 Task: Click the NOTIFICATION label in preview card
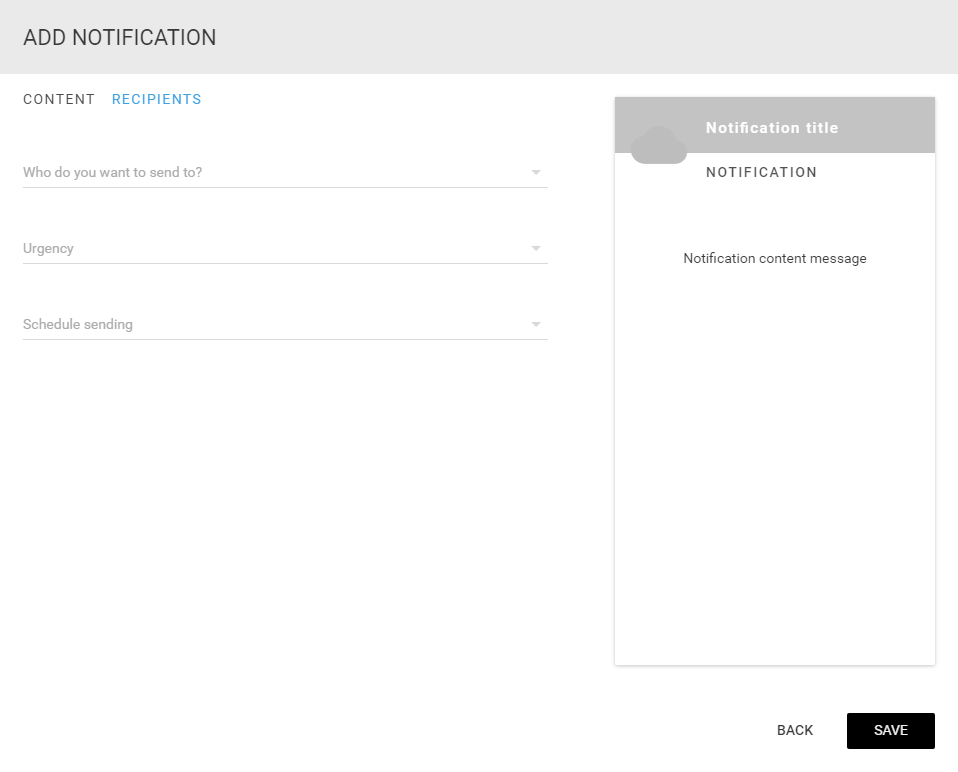point(761,172)
